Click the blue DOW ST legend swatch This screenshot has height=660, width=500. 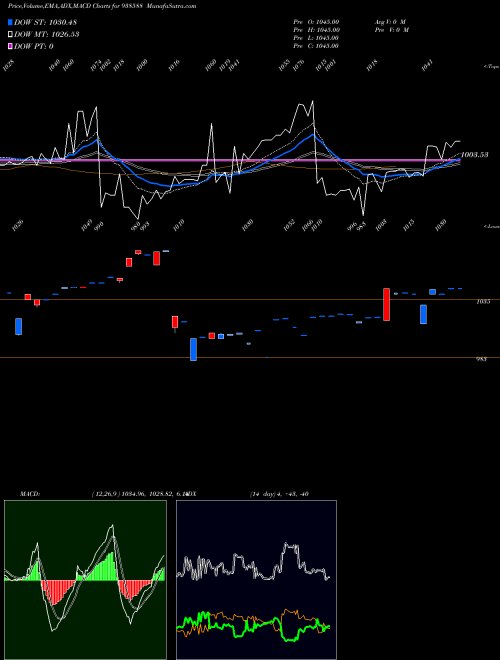tap(10, 22)
